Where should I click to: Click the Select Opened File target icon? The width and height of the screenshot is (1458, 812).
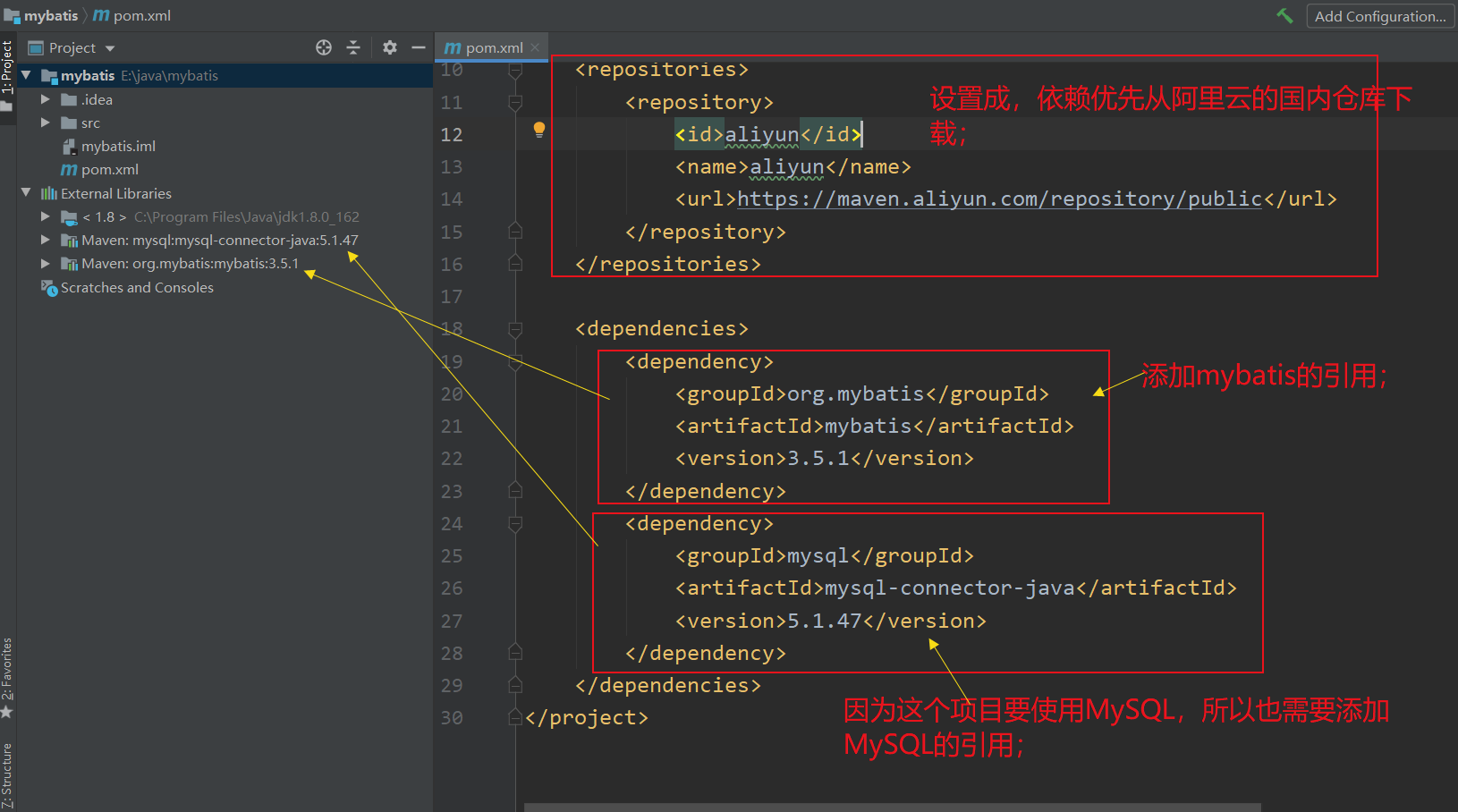323,47
